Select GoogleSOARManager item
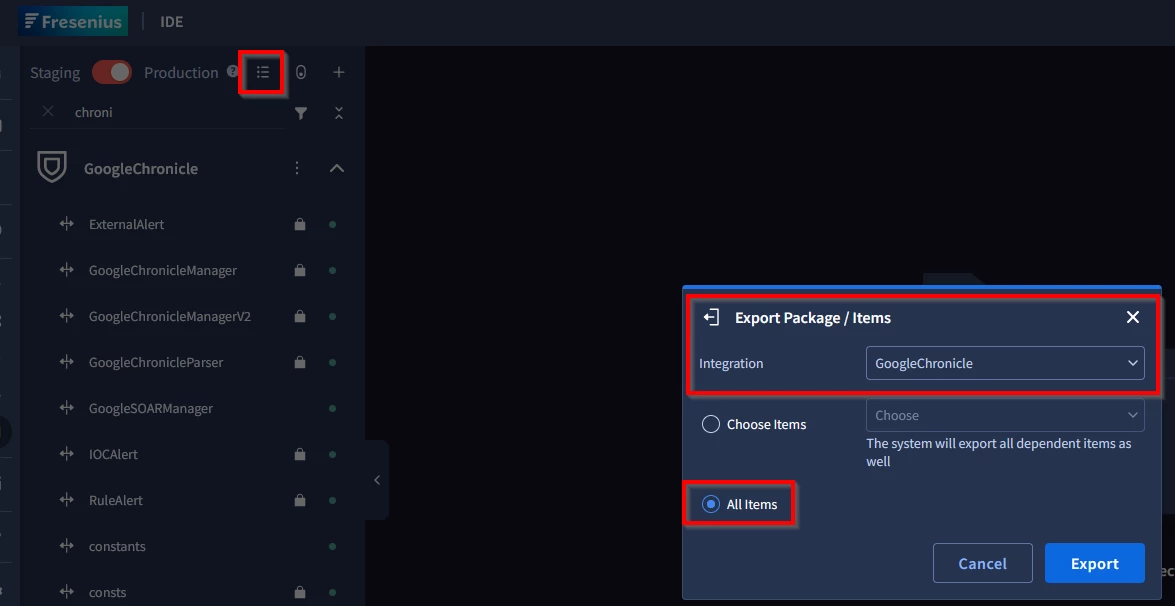This screenshot has height=606, width=1175. pos(151,408)
